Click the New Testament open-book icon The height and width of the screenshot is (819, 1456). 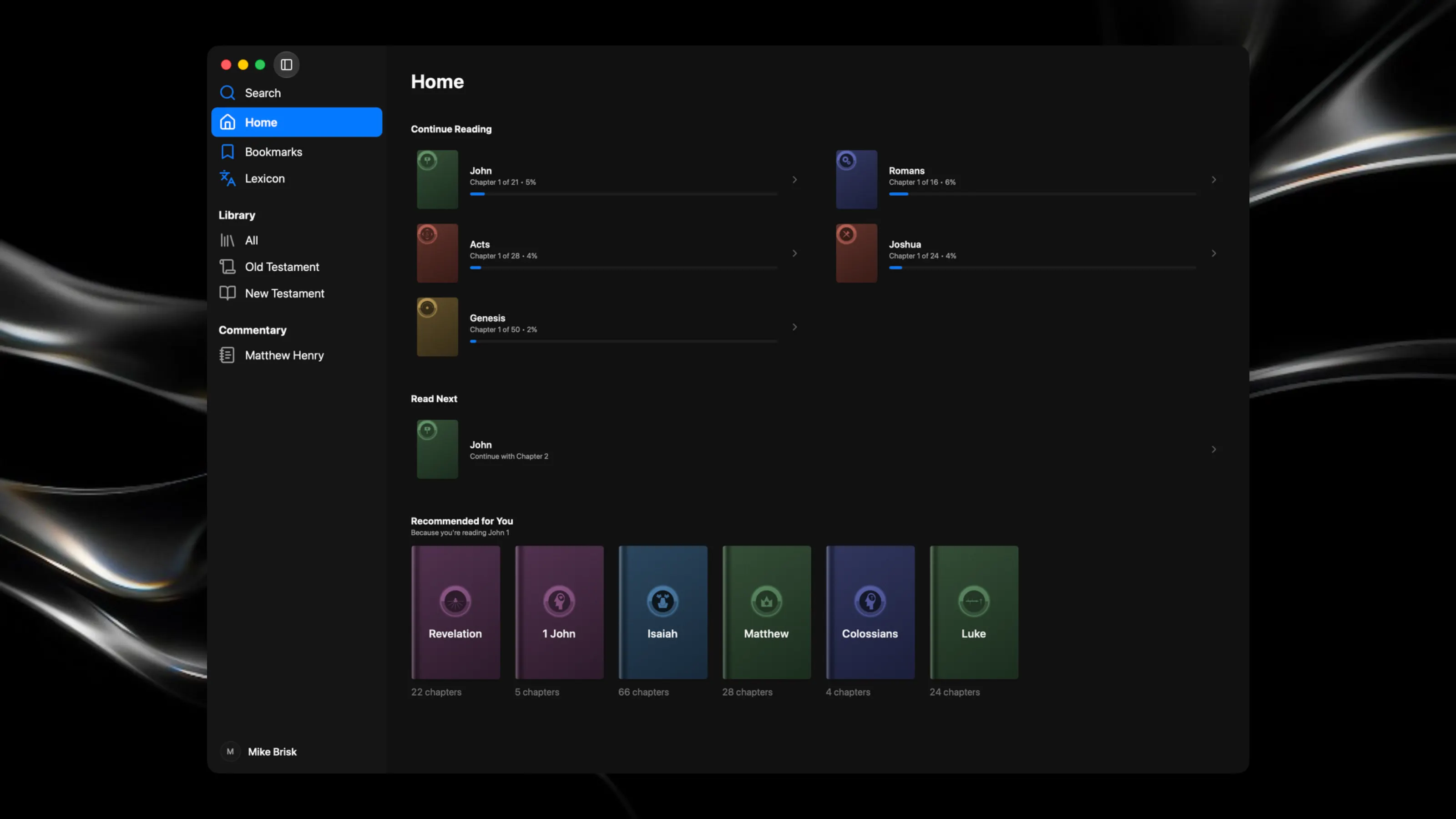pyautogui.click(x=227, y=293)
